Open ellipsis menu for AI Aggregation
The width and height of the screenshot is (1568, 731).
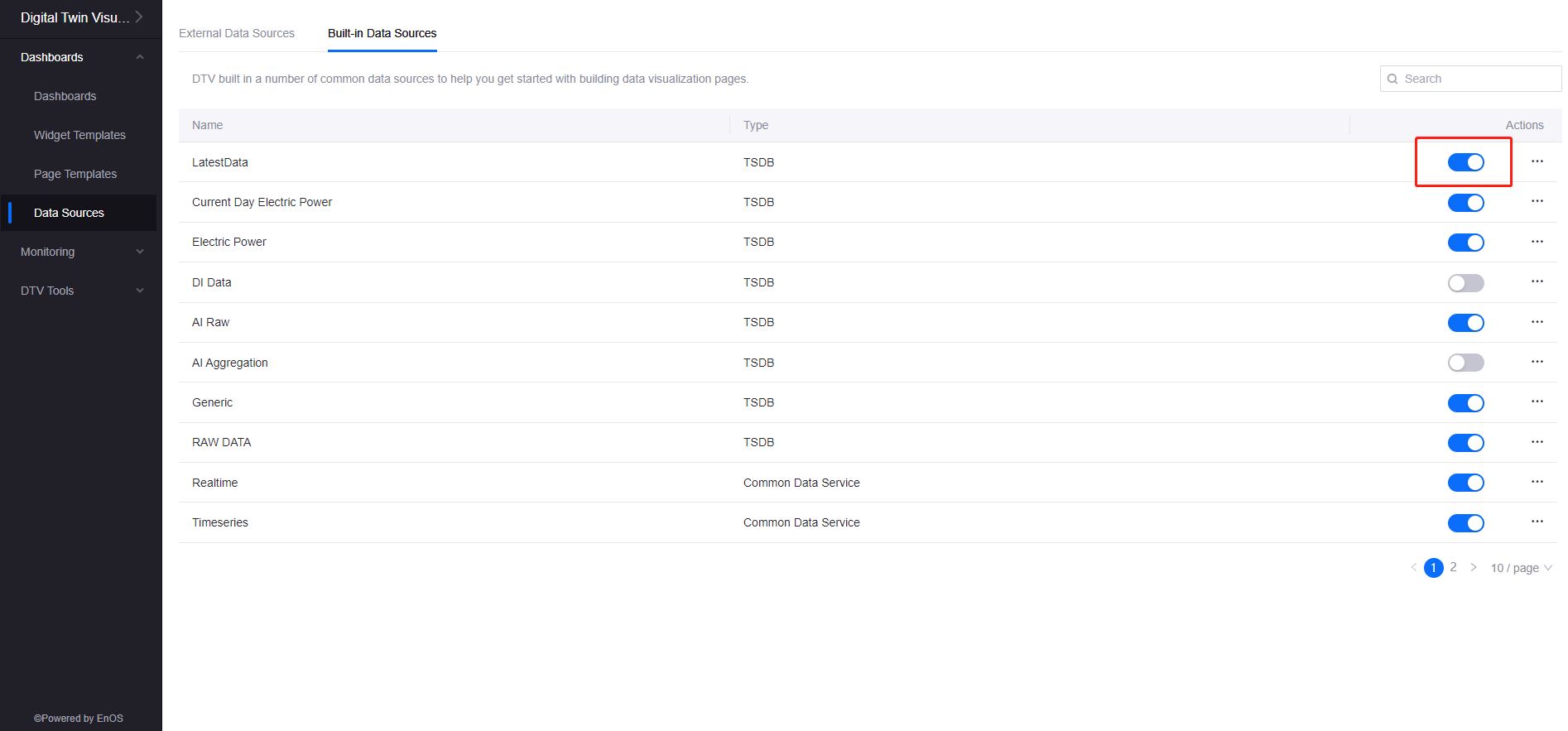click(1537, 362)
